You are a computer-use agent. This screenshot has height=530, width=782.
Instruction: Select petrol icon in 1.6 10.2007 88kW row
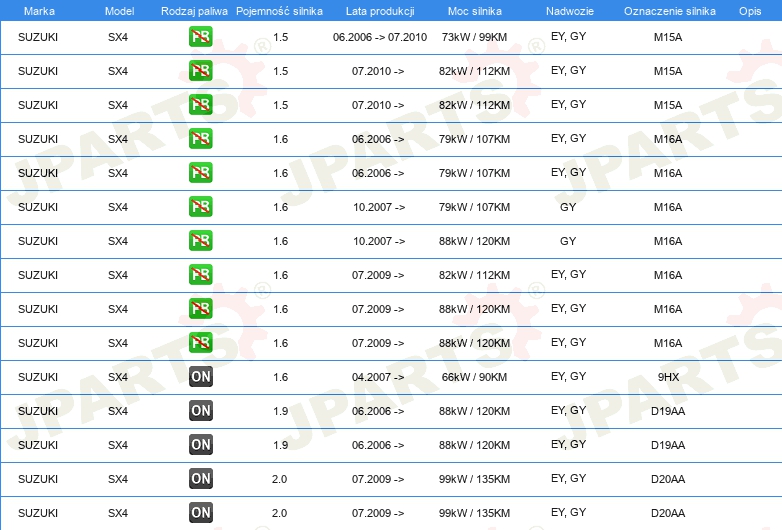point(200,241)
